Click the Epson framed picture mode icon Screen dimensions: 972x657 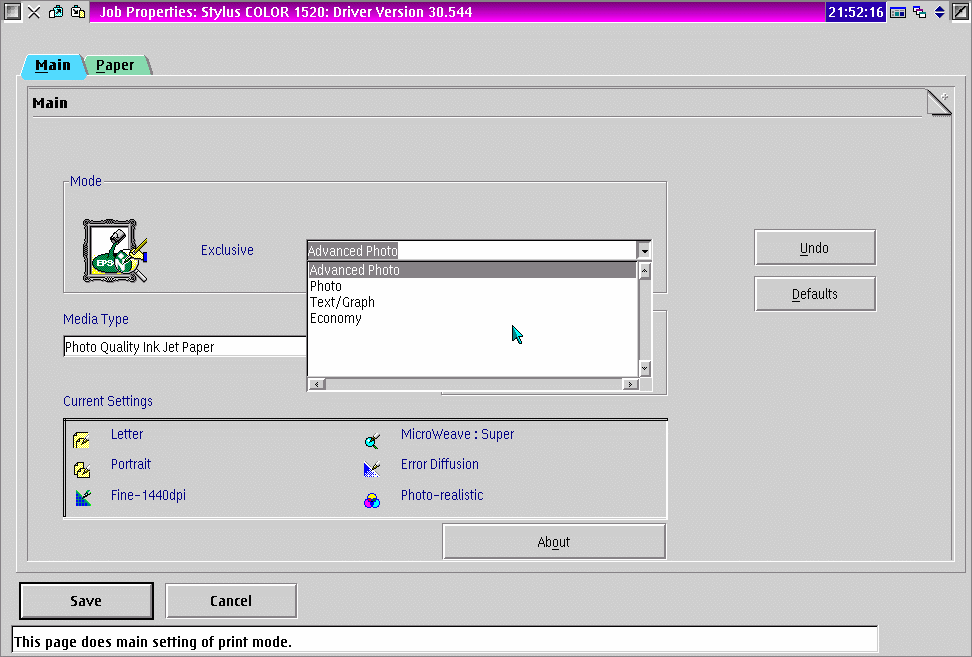[115, 250]
